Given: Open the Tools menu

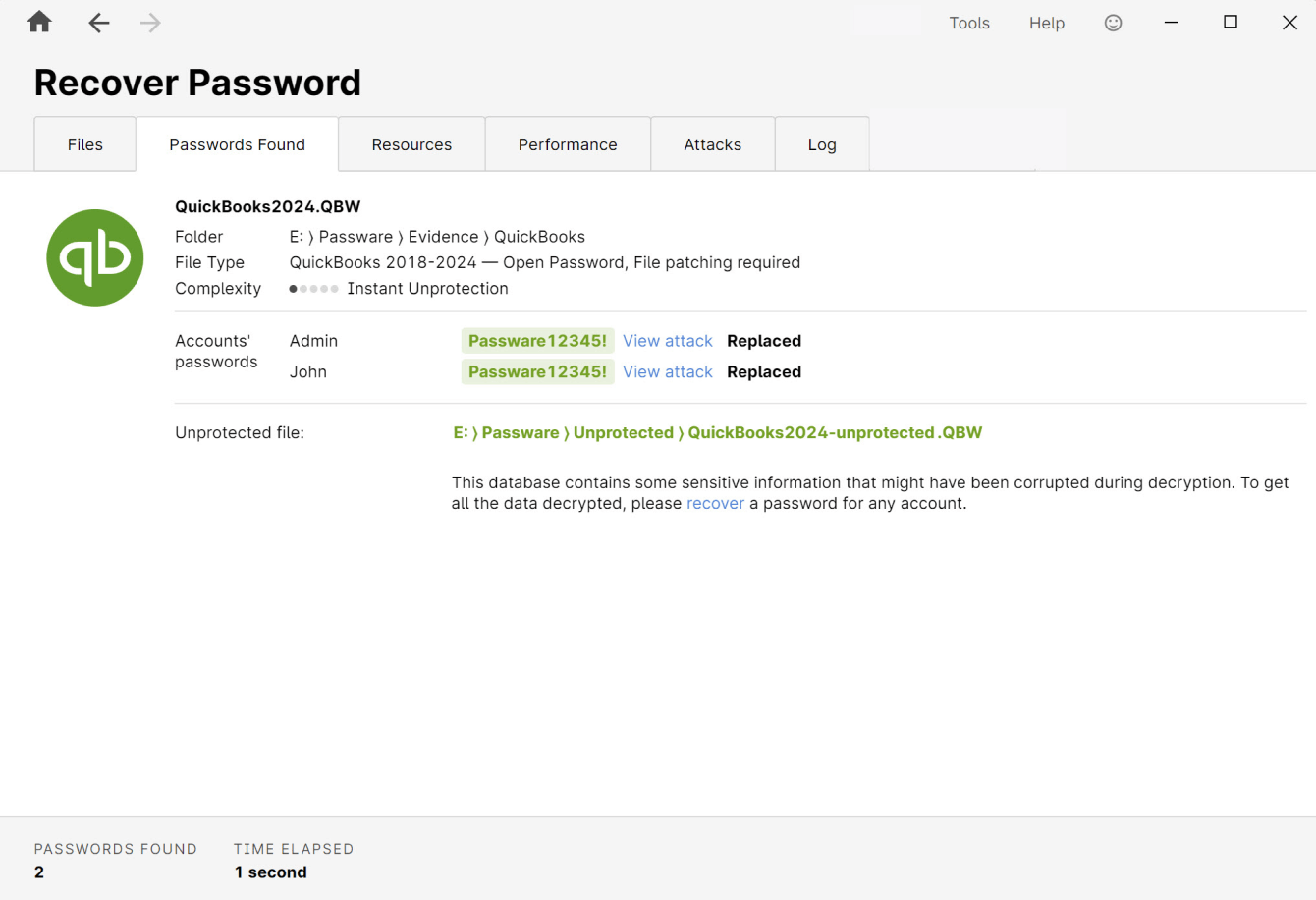Looking at the screenshot, I should click(x=969, y=23).
